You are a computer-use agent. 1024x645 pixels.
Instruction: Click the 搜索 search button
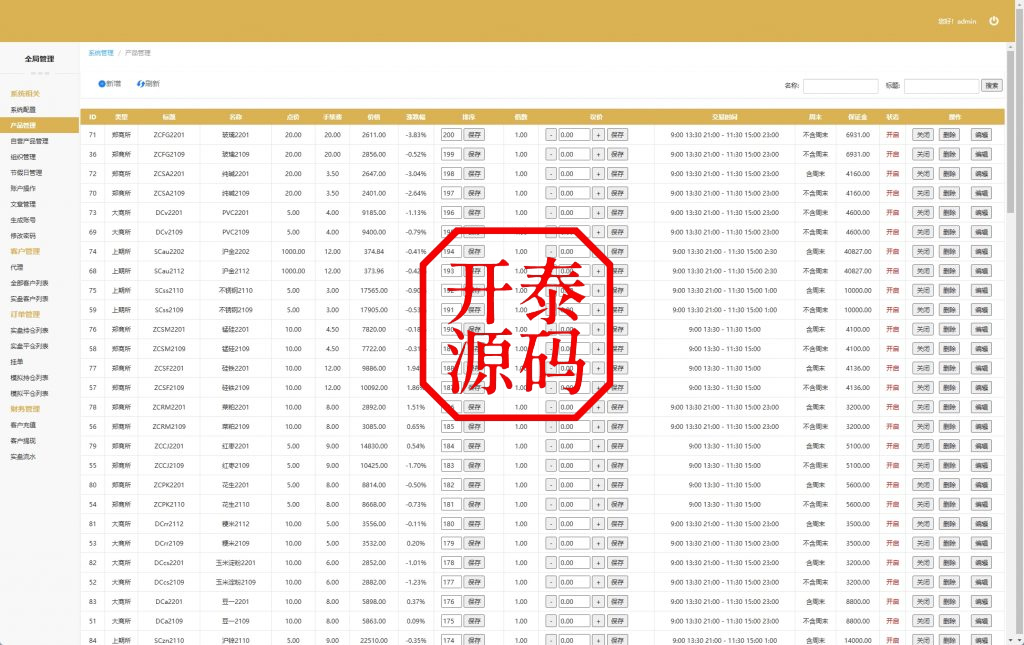(x=991, y=86)
